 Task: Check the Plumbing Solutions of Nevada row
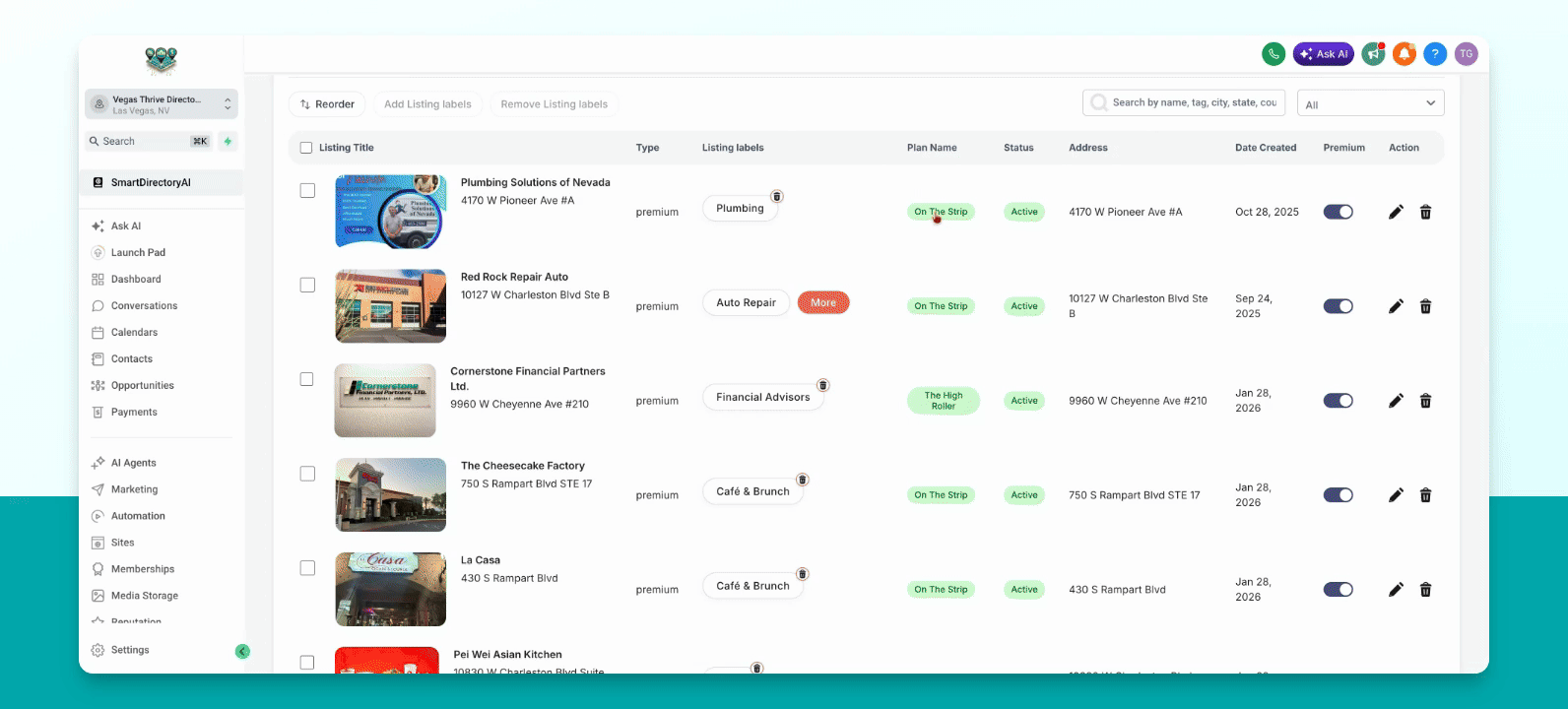pyautogui.click(x=307, y=190)
